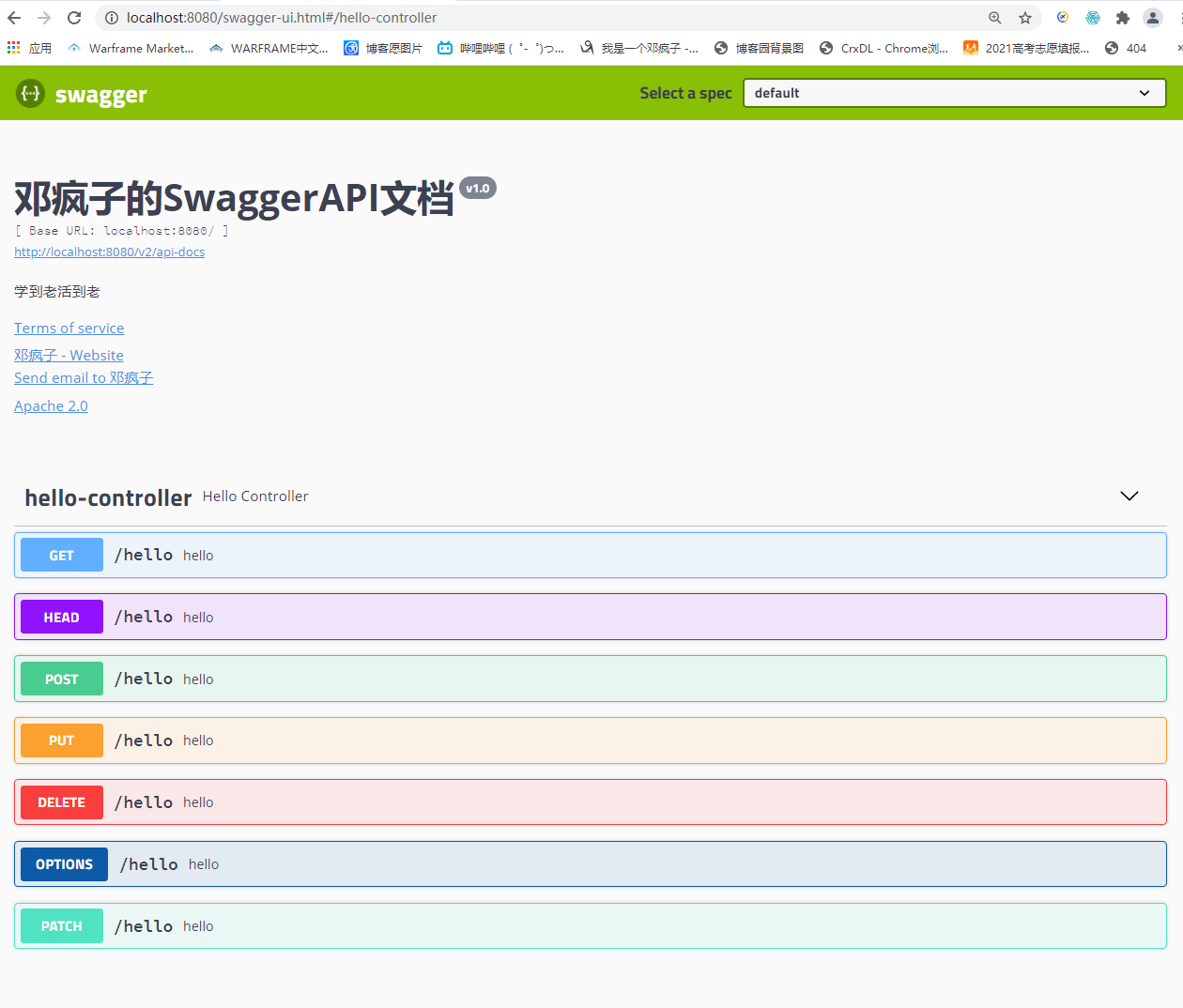This screenshot has height=1008, width=1183.
Task: Open the zoom magnifier in address bar
Action: pos(995,18)
